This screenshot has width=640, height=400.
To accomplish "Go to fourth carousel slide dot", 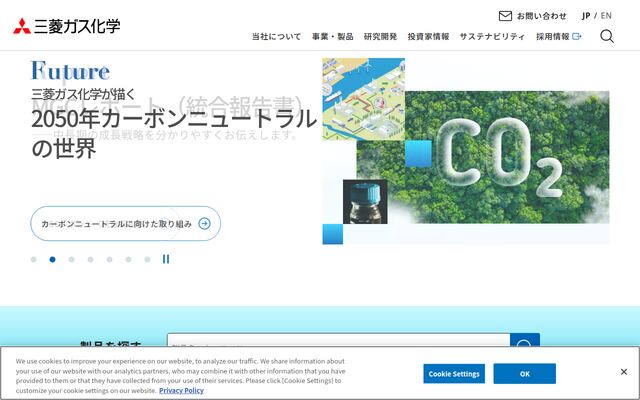I will (91, 260).
